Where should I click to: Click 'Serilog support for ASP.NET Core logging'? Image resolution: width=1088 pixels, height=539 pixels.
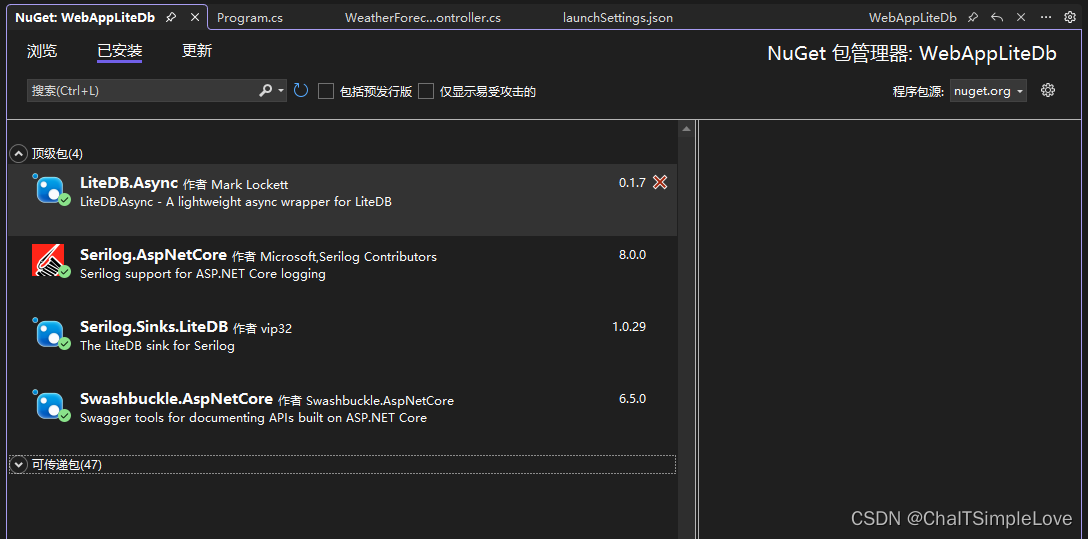(x=203, y=273)
